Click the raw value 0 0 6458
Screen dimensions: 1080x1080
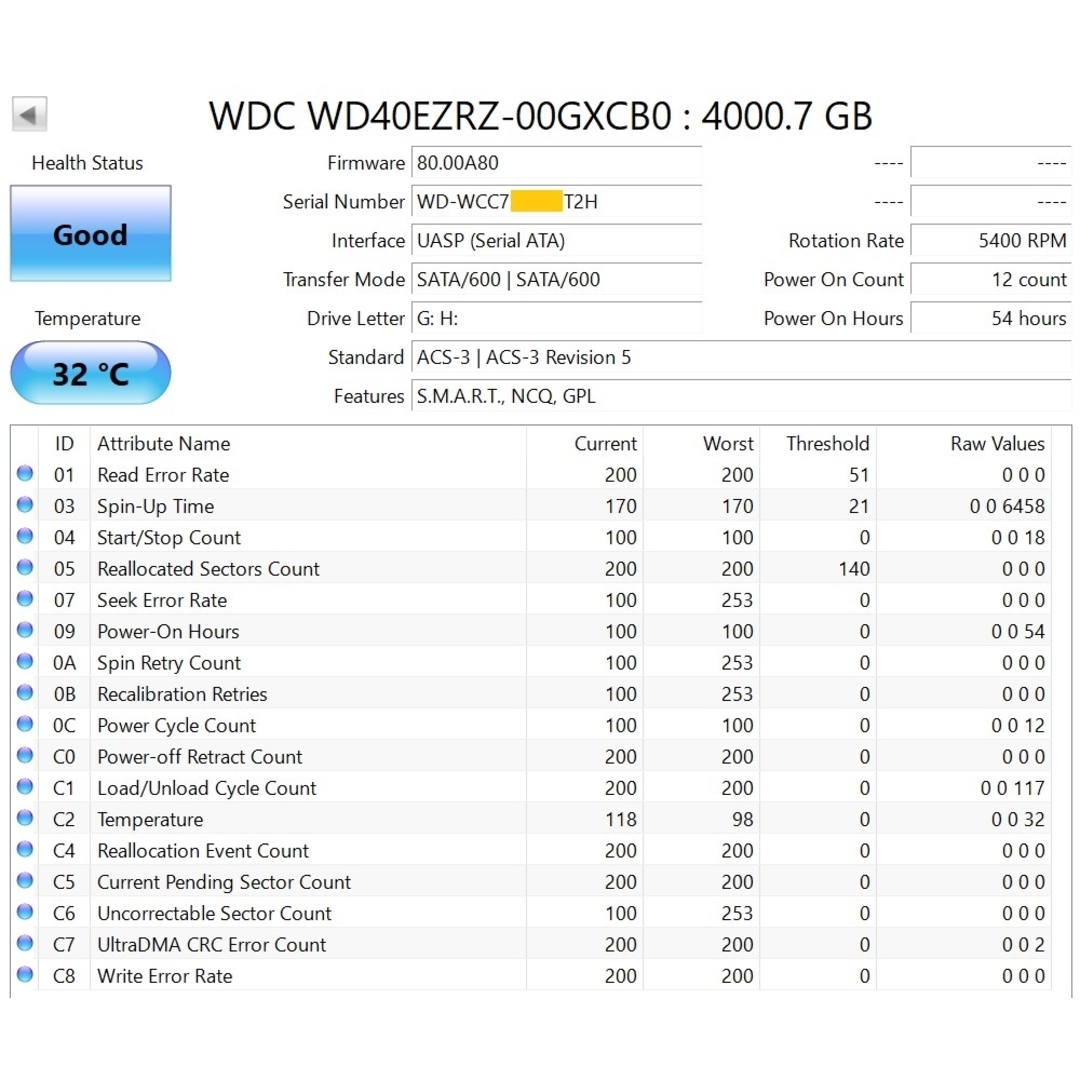(x=1007, y=506)
